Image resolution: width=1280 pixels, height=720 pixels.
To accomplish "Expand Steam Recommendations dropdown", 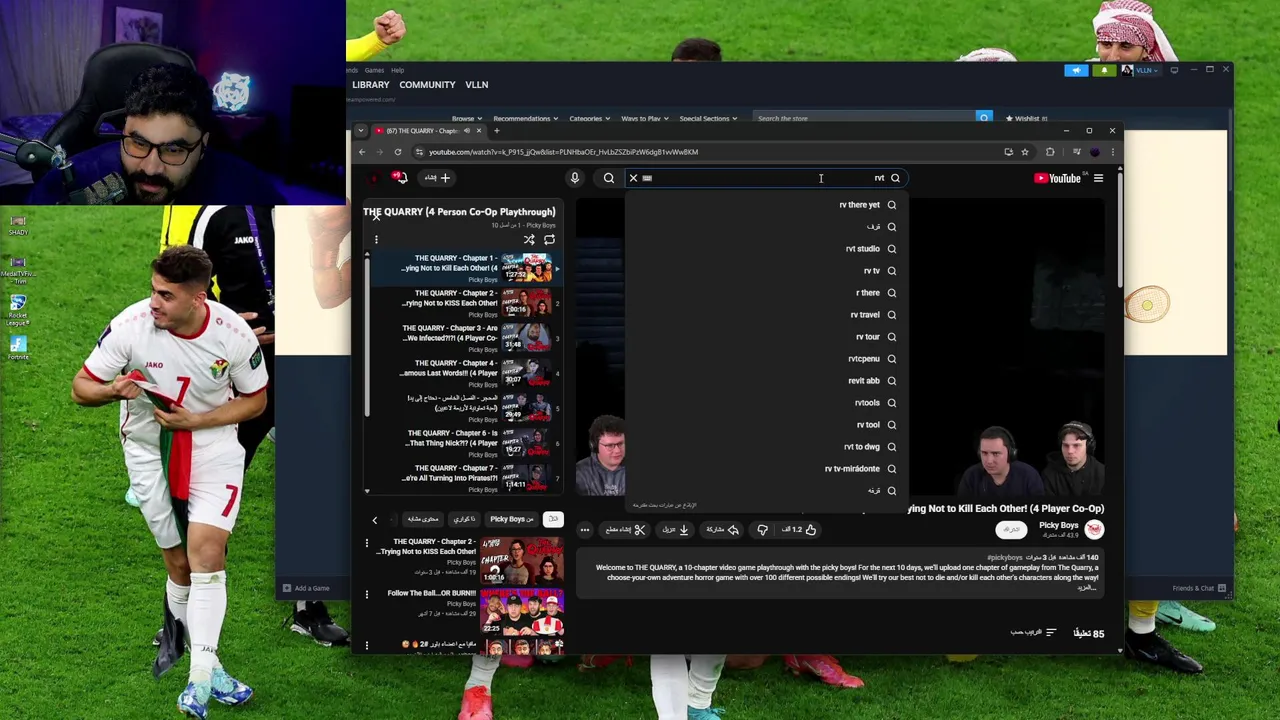I will point(524,119).
